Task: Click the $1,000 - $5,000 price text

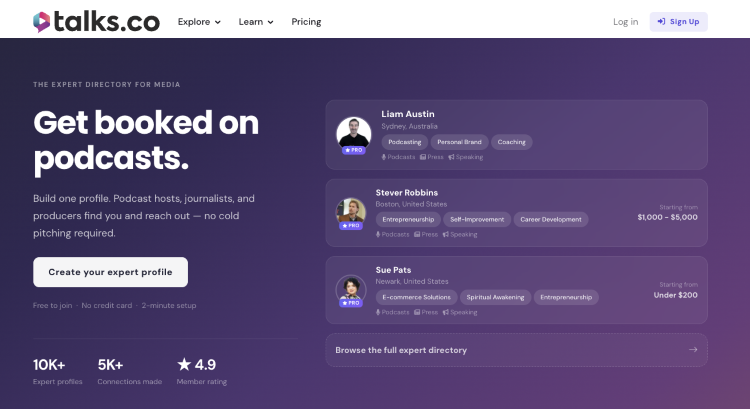Action: point(667,217)
